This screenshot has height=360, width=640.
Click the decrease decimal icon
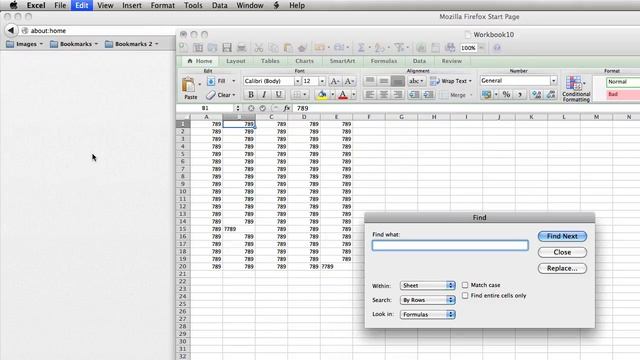tap(551, 95)
